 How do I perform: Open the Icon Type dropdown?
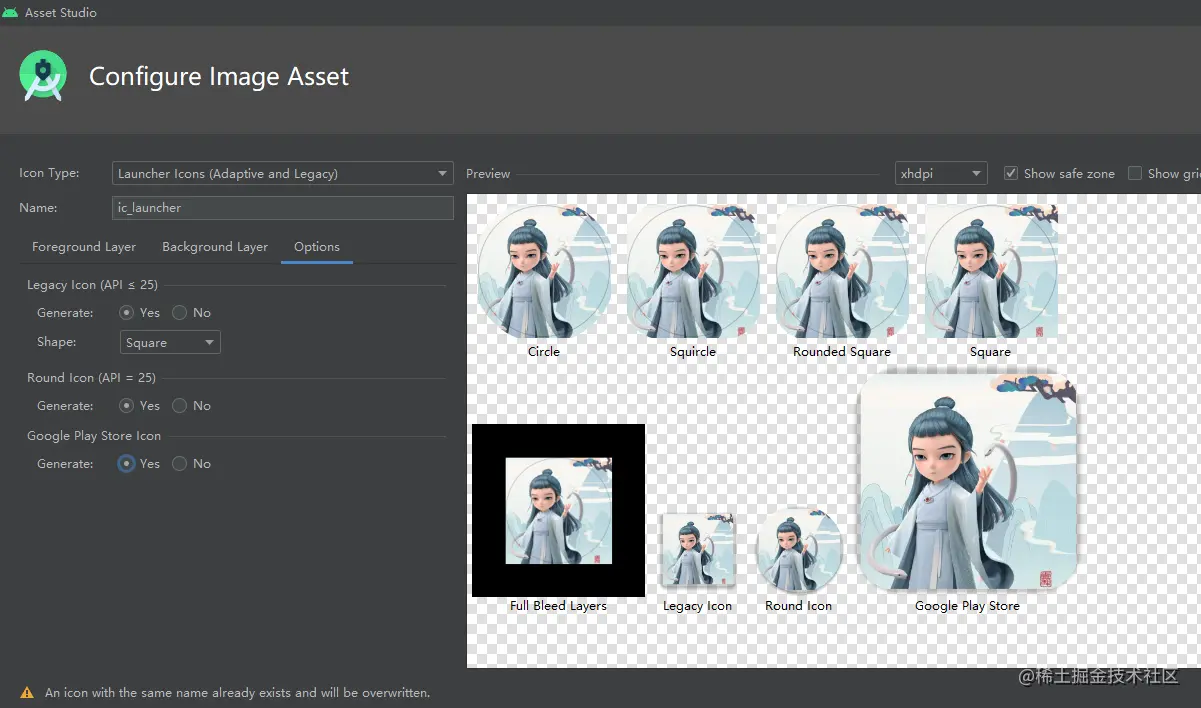(x=283, y=173)
